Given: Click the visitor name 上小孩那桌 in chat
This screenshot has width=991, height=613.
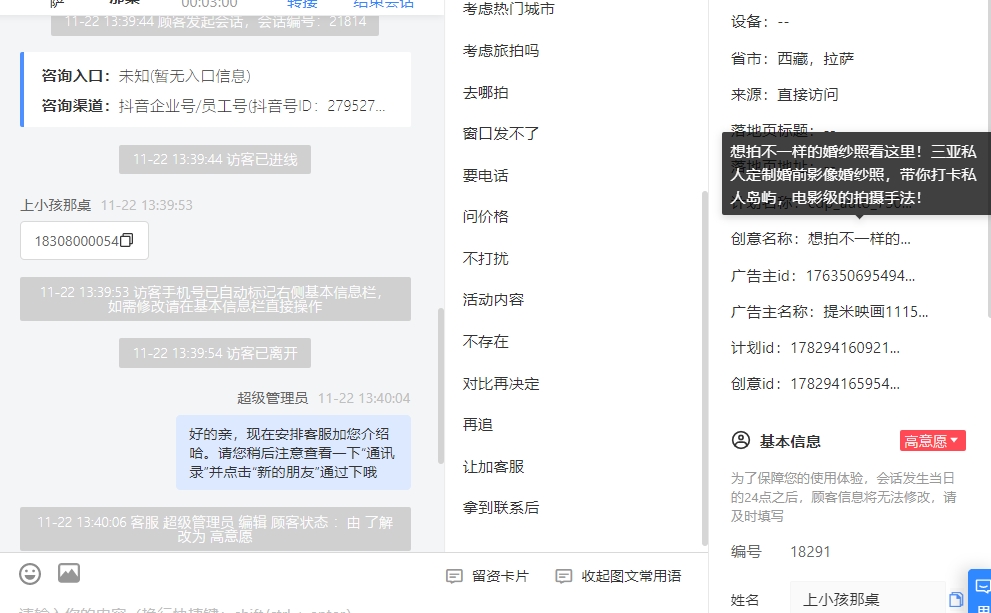Looking at the screenshot, I should (x=56, y=205).
